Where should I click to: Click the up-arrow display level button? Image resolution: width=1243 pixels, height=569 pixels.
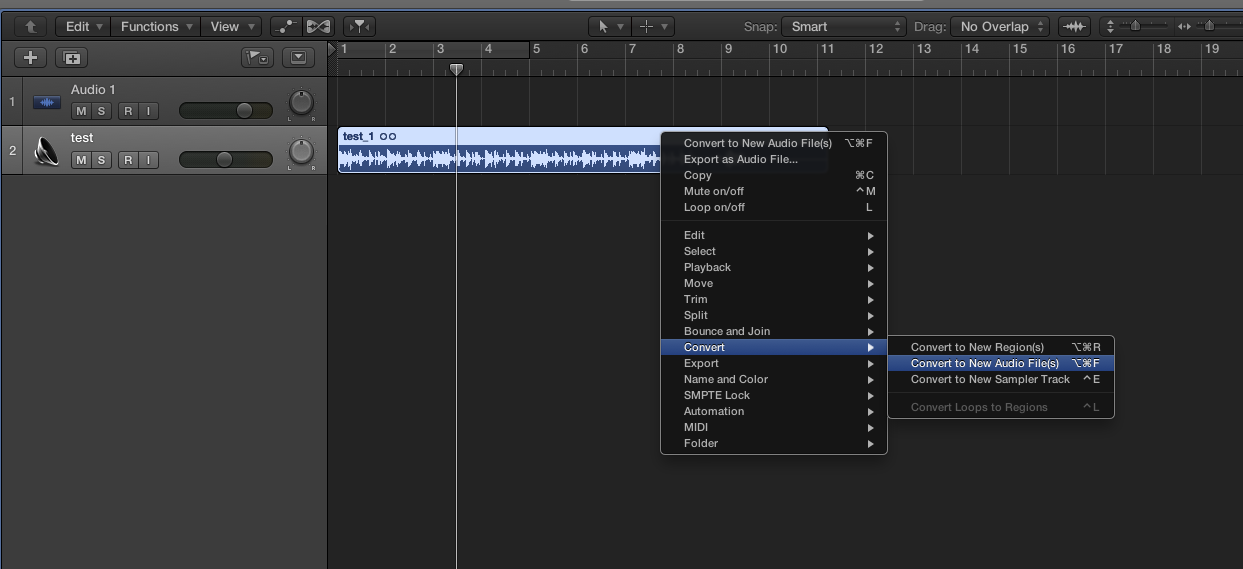(x=31, y=27)
